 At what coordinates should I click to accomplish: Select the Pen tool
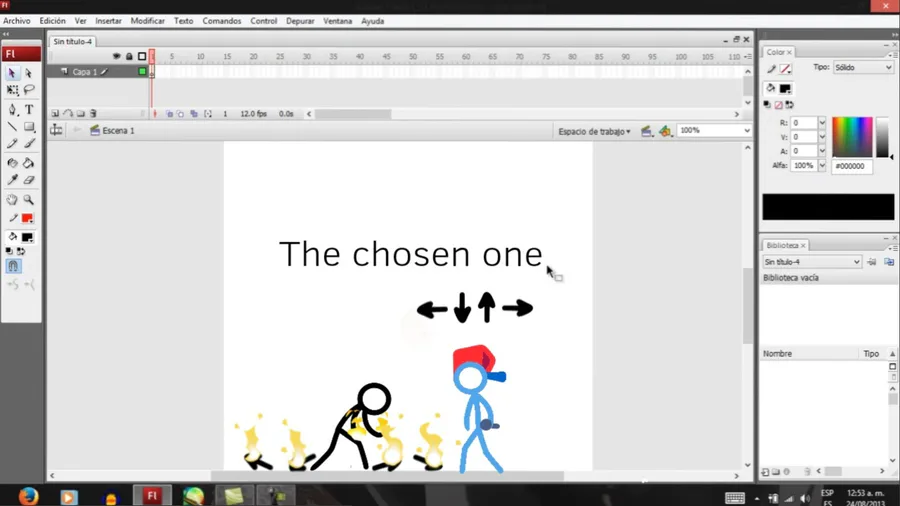12,110
